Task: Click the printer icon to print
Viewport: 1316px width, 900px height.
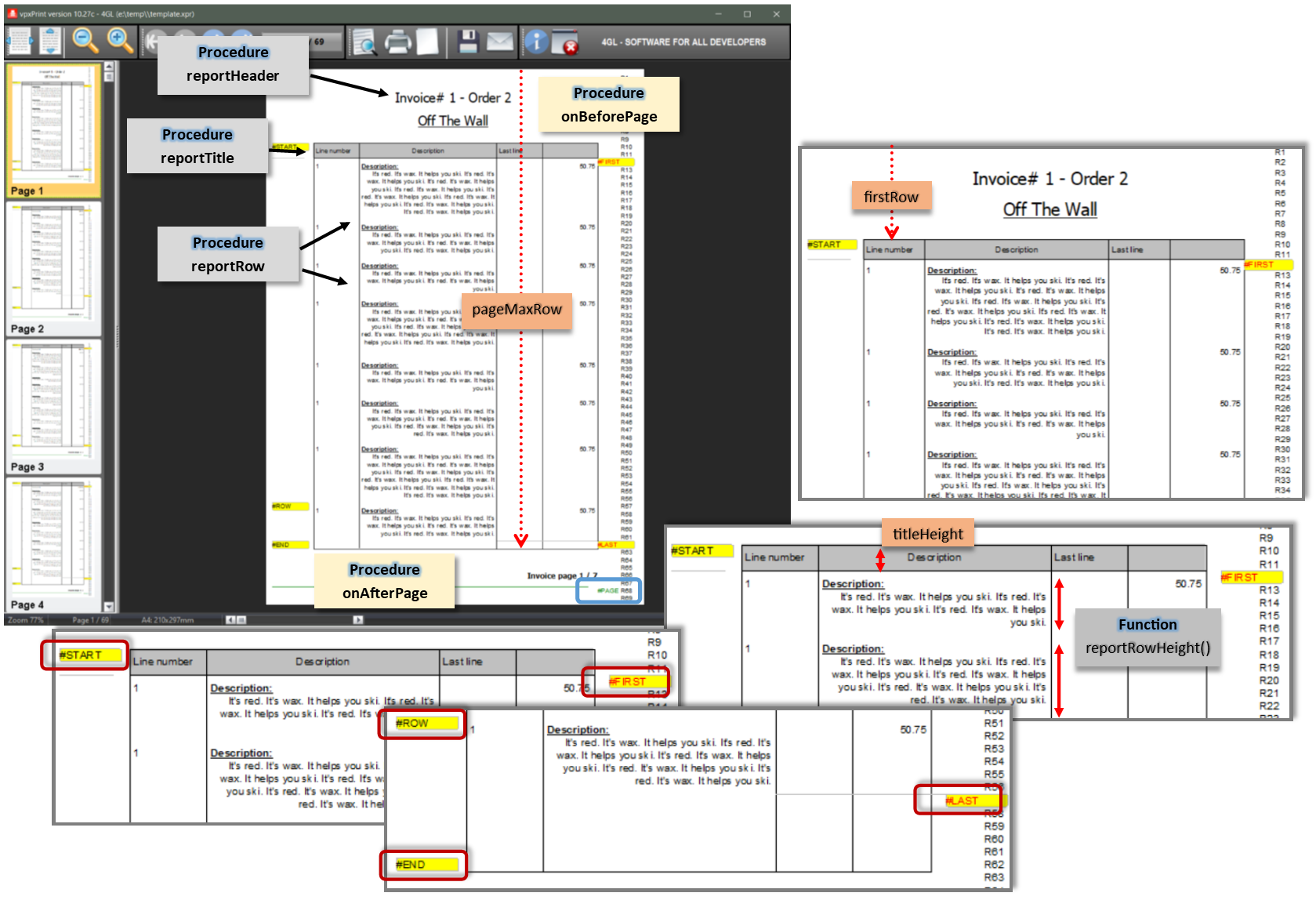Action: (398, 42)
